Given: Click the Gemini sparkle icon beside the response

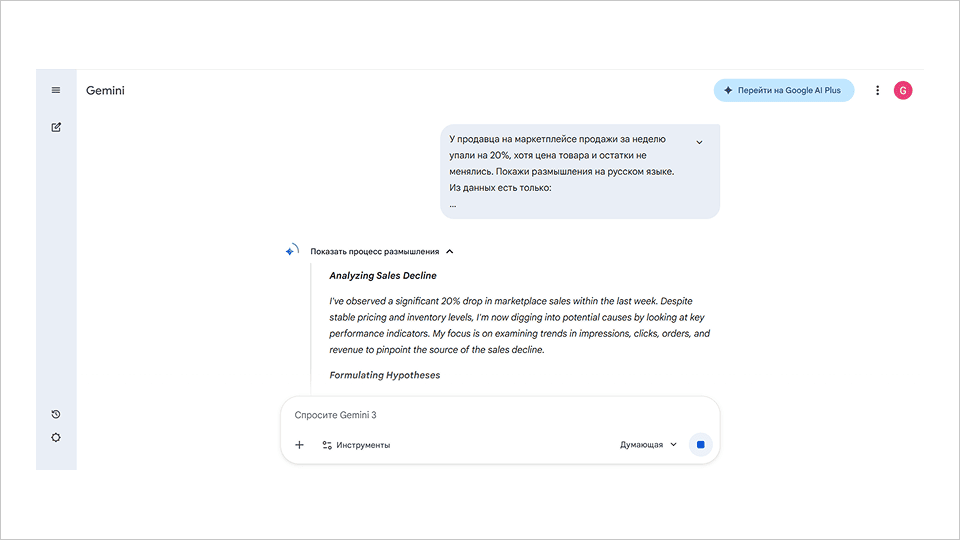Looking at the screenshot, I should coord(291,251).
